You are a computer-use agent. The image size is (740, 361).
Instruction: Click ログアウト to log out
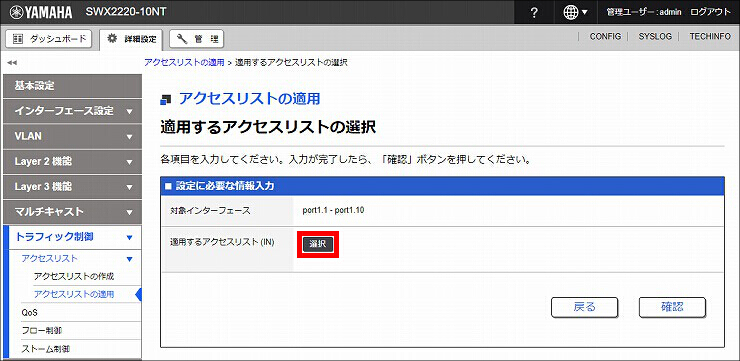[x=710, y=12]
